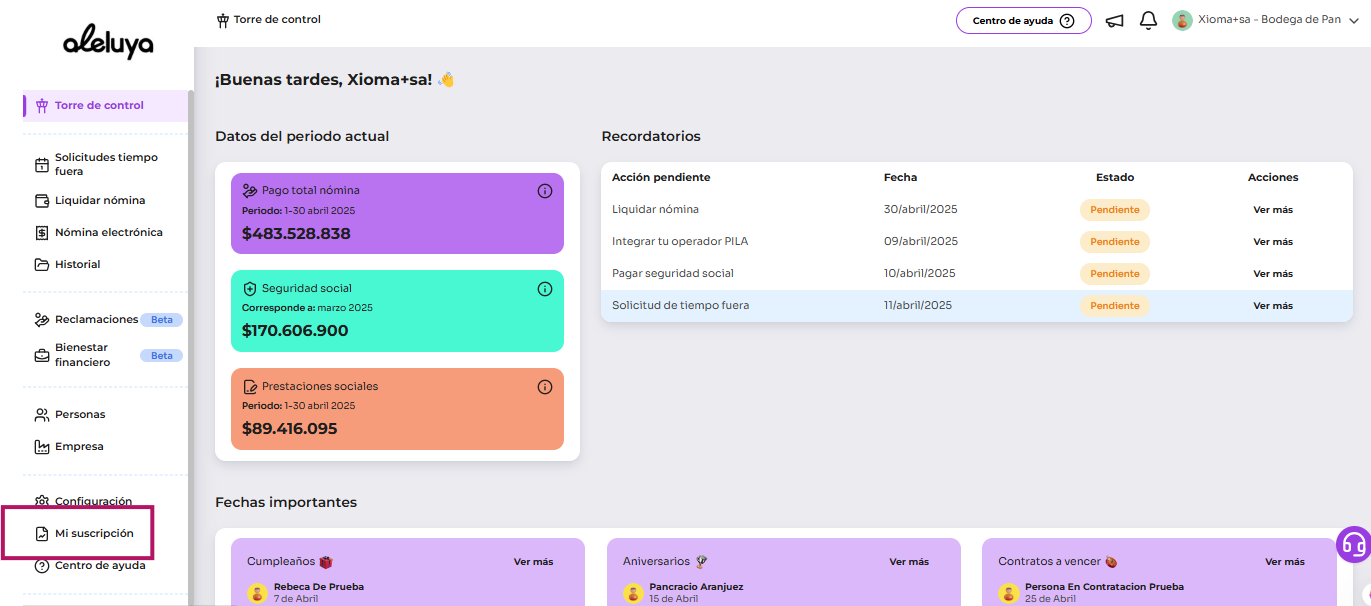Select Mi suscripción in sidebar
This screenshot has width=1371, height=606.
[94, 533]
